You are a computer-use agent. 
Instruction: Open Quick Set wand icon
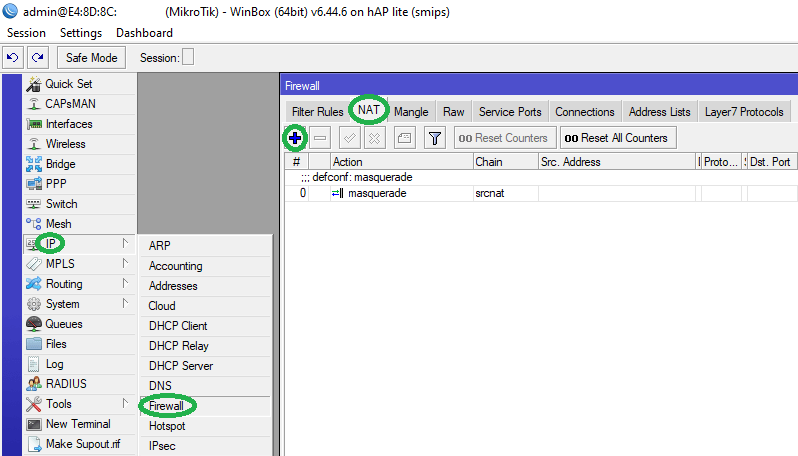point(34,84)
